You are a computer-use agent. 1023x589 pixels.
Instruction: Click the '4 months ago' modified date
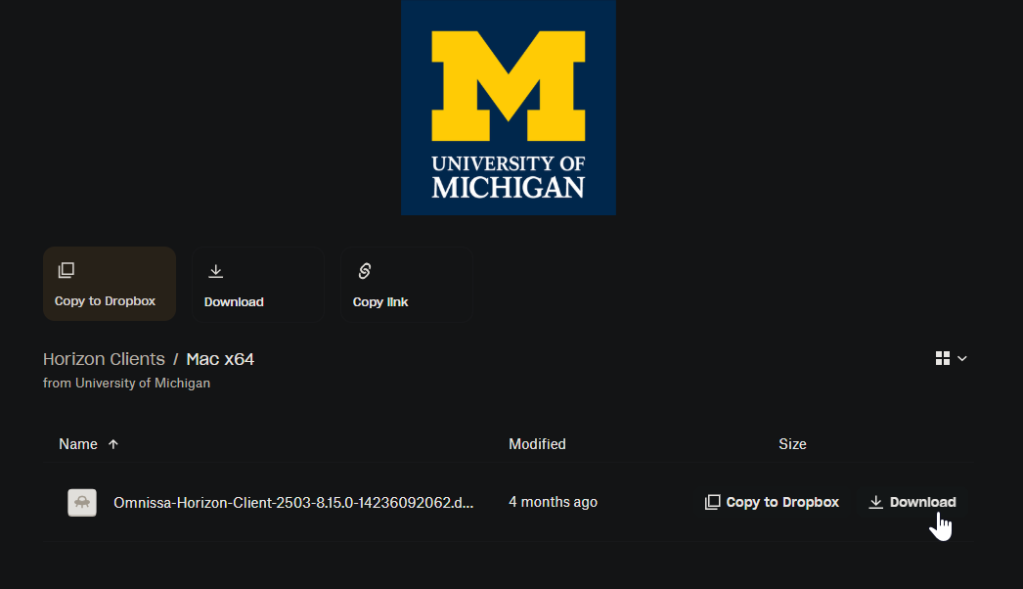tap(552, 502)
